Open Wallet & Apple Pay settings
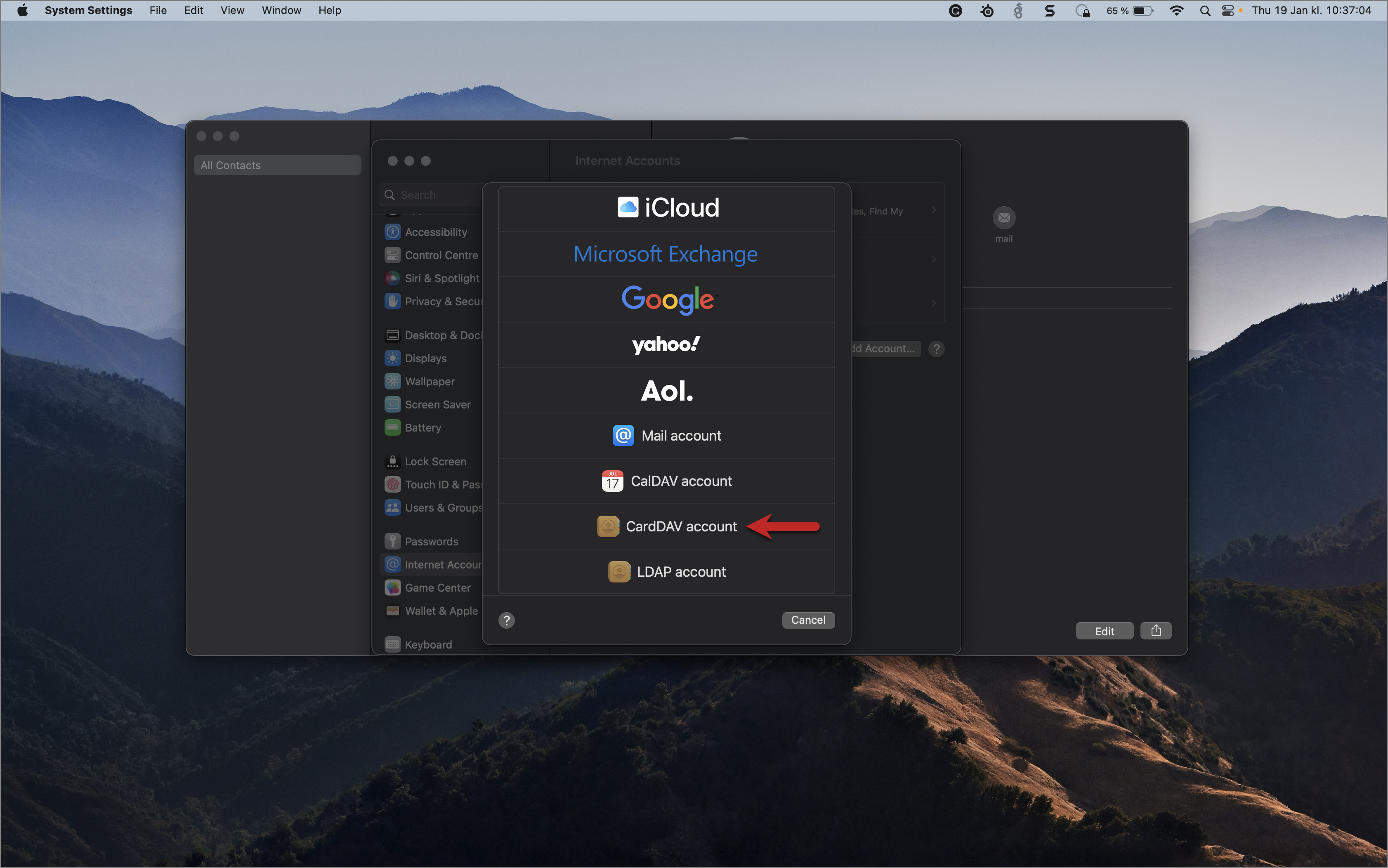Viewport: 1388px width, 868px height. coord(431,611)
